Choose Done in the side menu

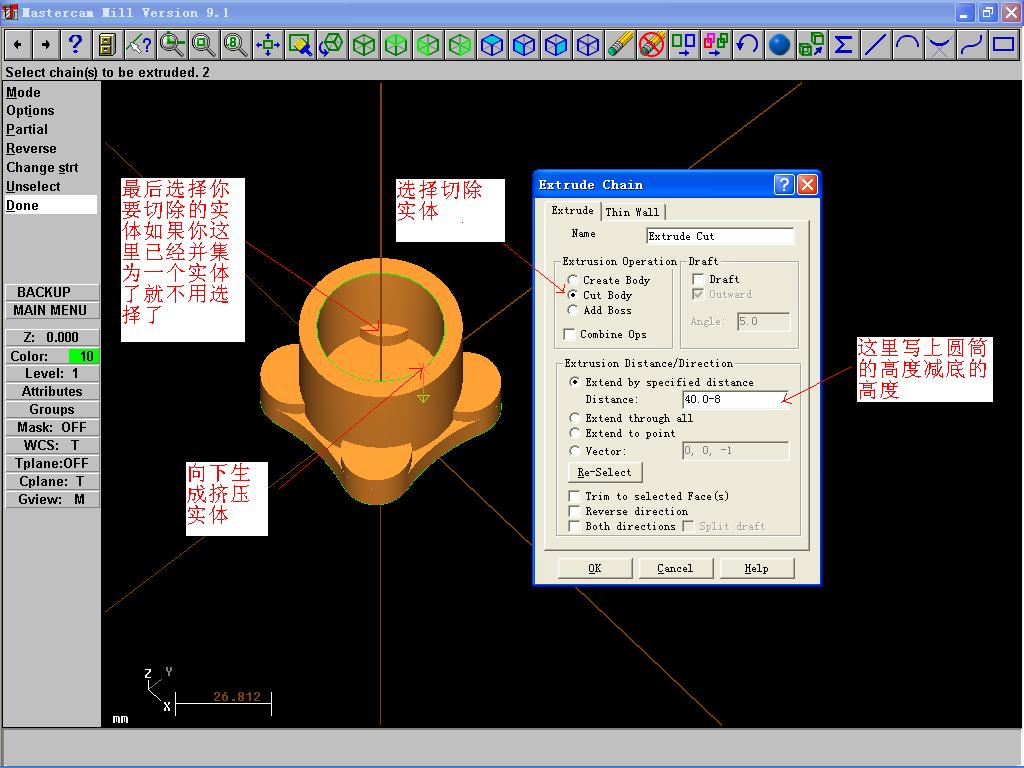(x=50, y=205)
